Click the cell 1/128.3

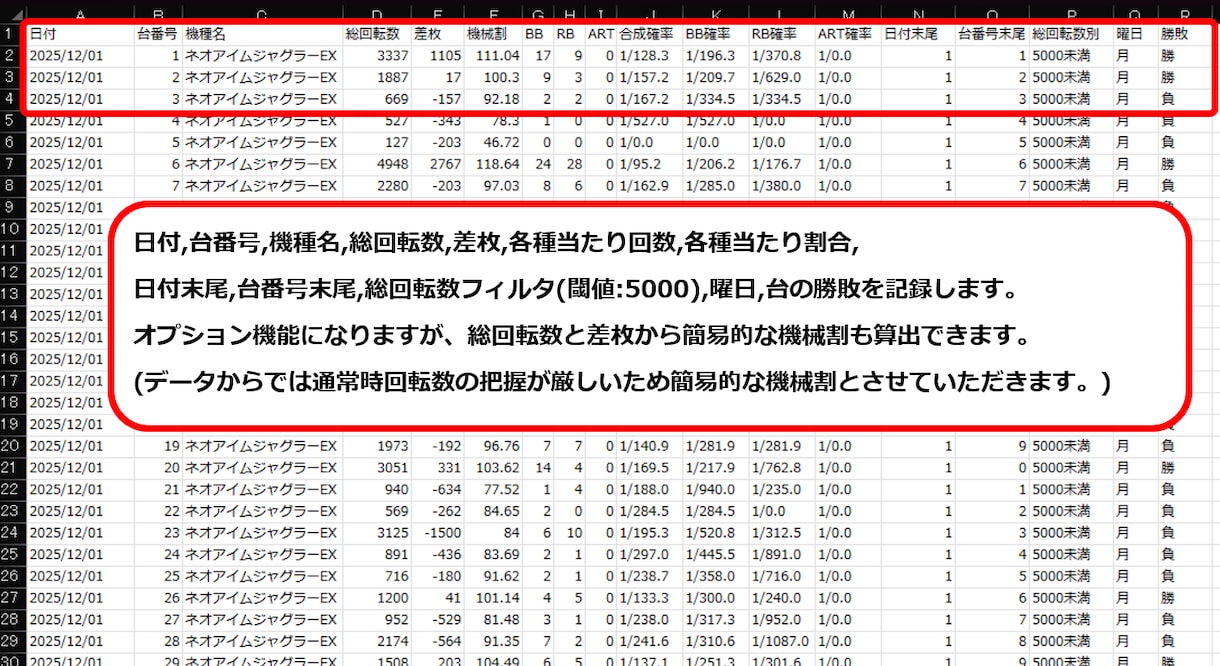tap(649, 55)
